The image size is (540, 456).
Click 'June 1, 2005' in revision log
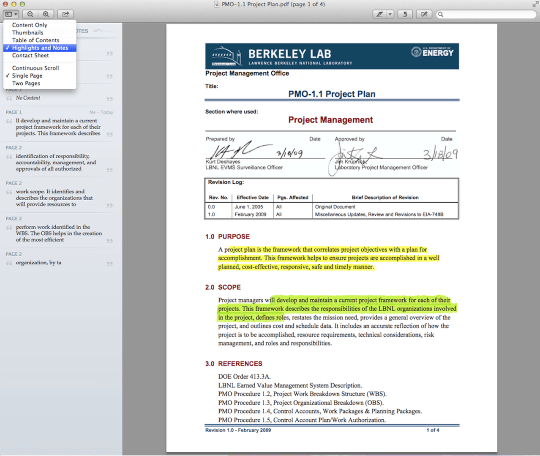pyautogui.click(x=249, y=207)
